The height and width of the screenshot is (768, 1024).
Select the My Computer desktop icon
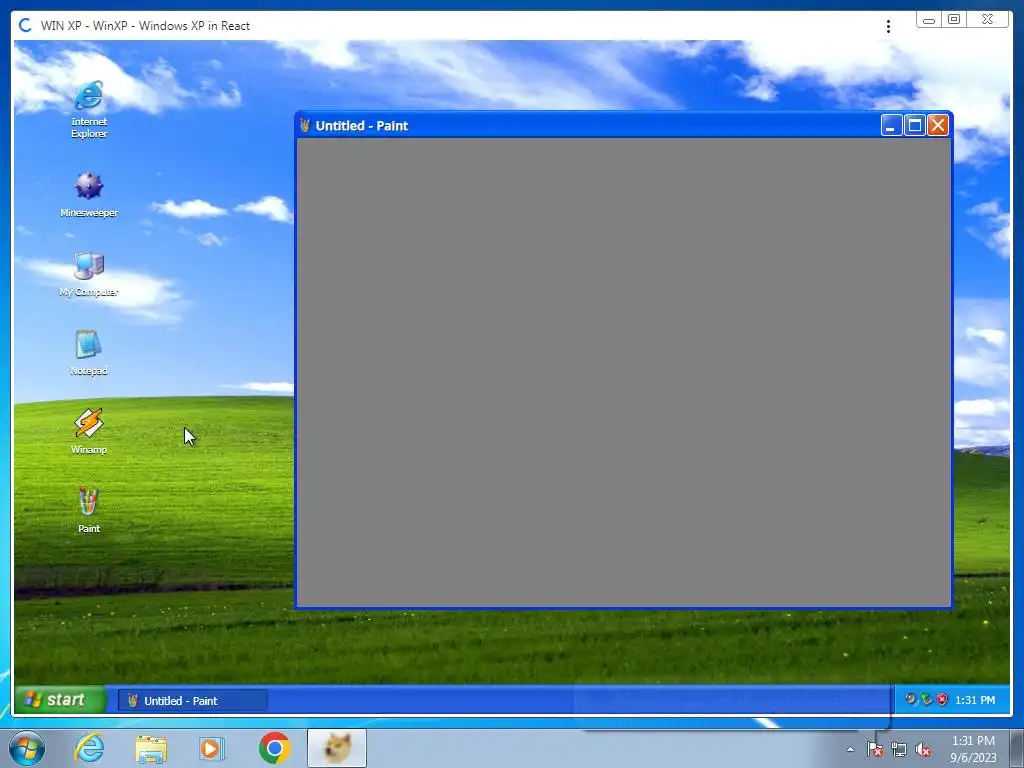(x=89, y=274)
